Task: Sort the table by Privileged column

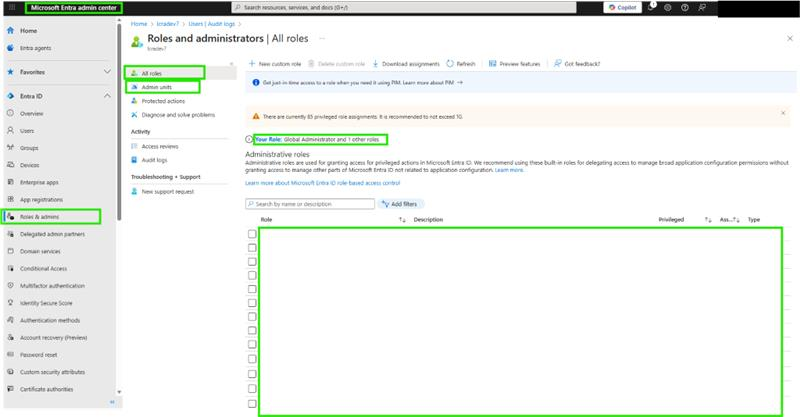Action: (708, 220)
